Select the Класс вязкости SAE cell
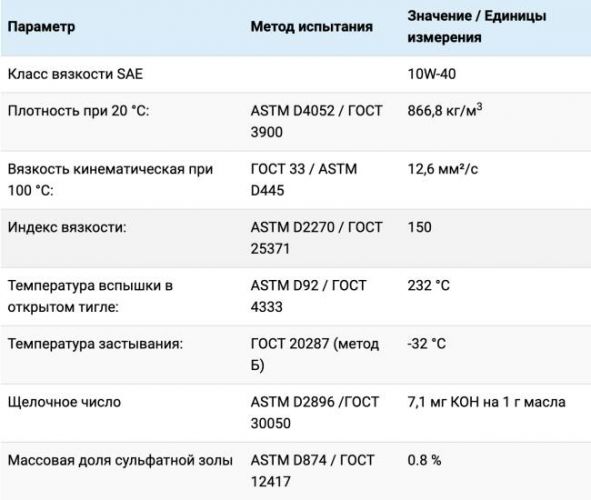This screenshot has height=500, width=591. click(x=75, y=74)
